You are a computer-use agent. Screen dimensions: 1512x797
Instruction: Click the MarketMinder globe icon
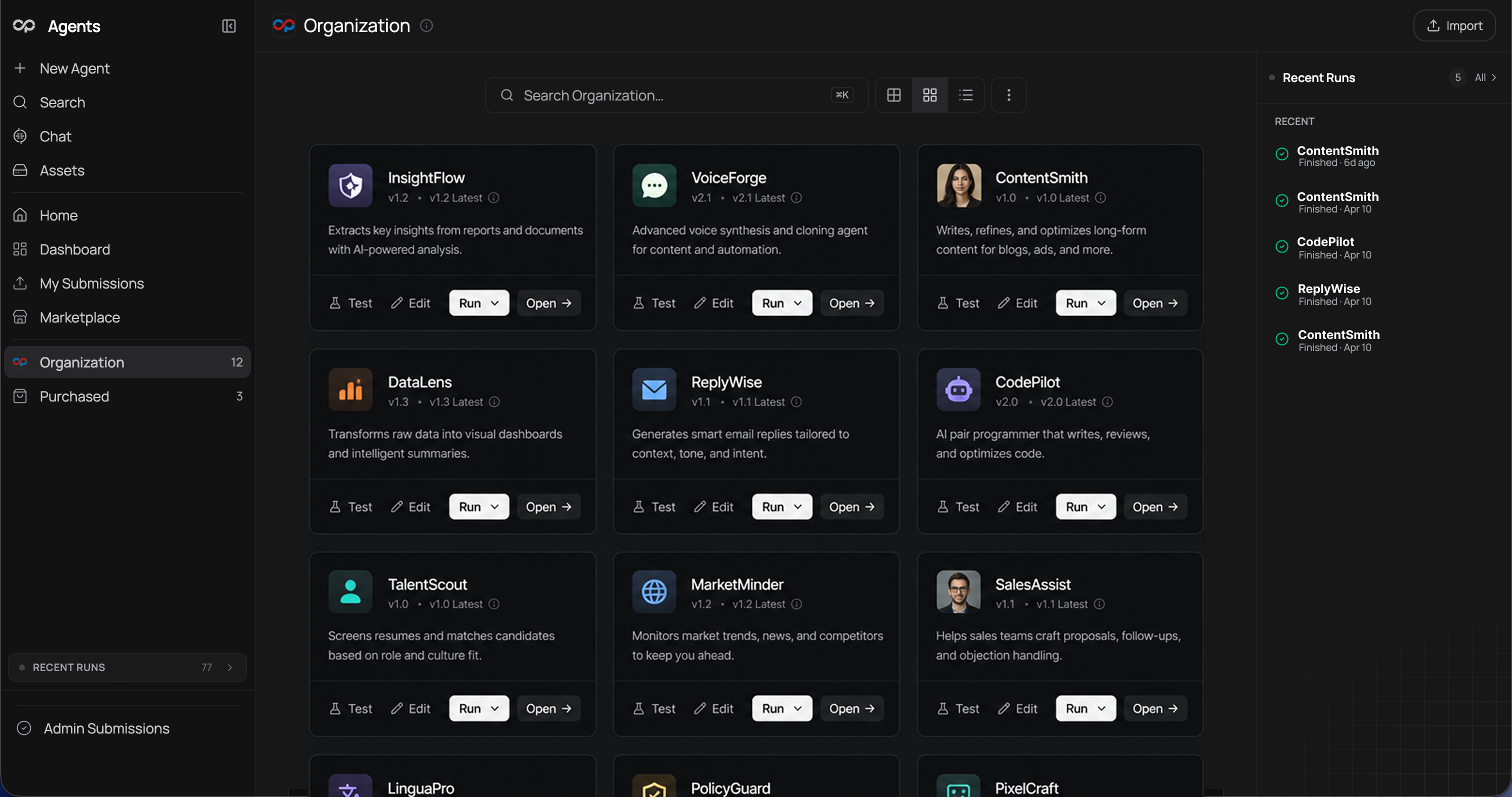pos(654,591)
